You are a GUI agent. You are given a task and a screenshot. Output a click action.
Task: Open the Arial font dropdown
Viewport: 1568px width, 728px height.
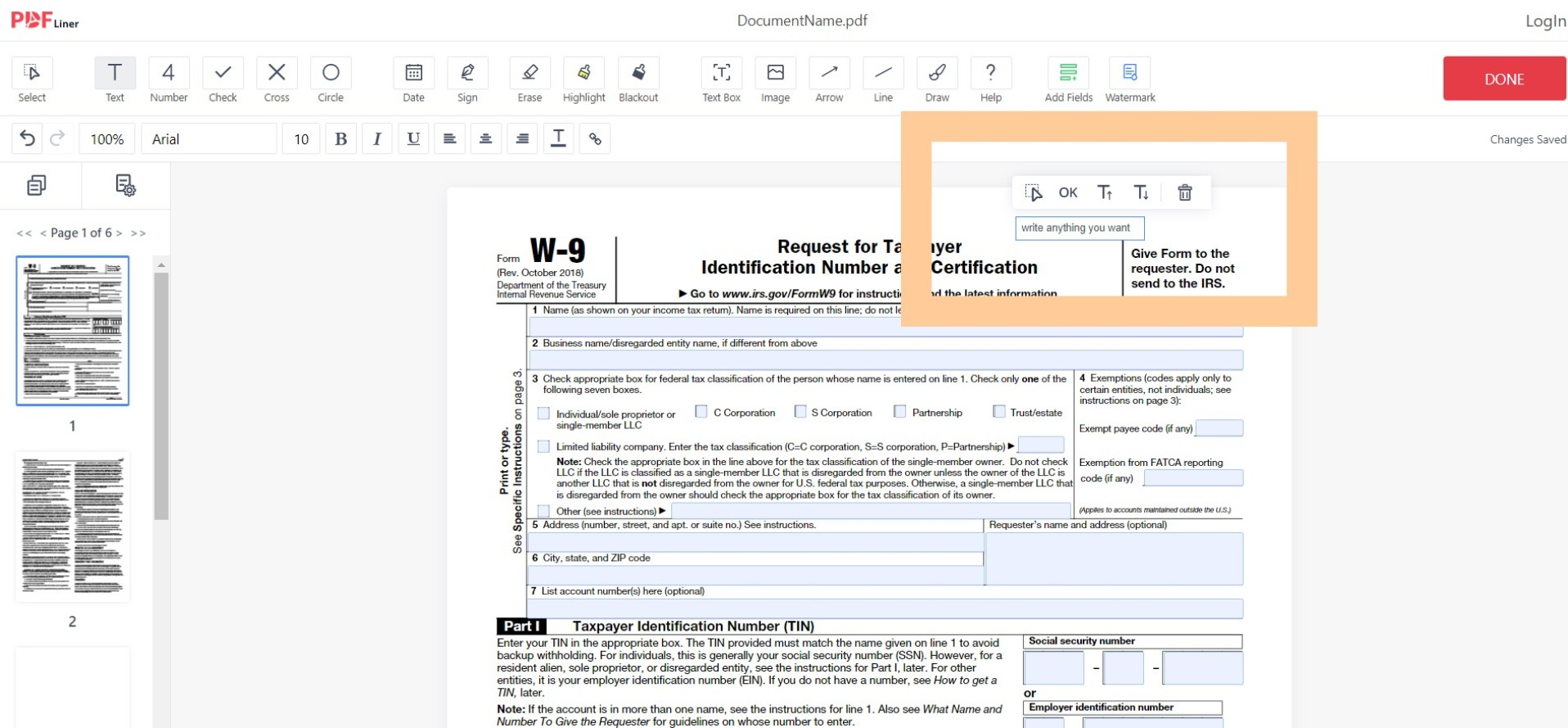click(x=210, y=138)
